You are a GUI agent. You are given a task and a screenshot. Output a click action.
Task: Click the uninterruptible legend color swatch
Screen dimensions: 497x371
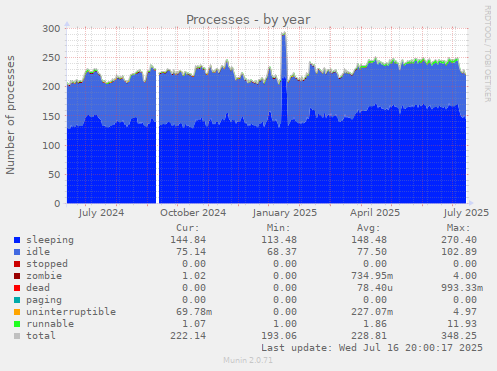(17, 312)
